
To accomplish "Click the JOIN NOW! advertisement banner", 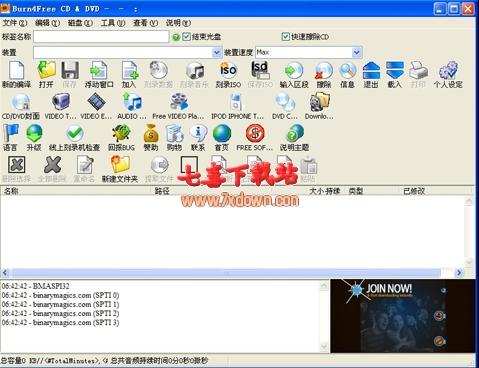I will click(x=403, y=316).
